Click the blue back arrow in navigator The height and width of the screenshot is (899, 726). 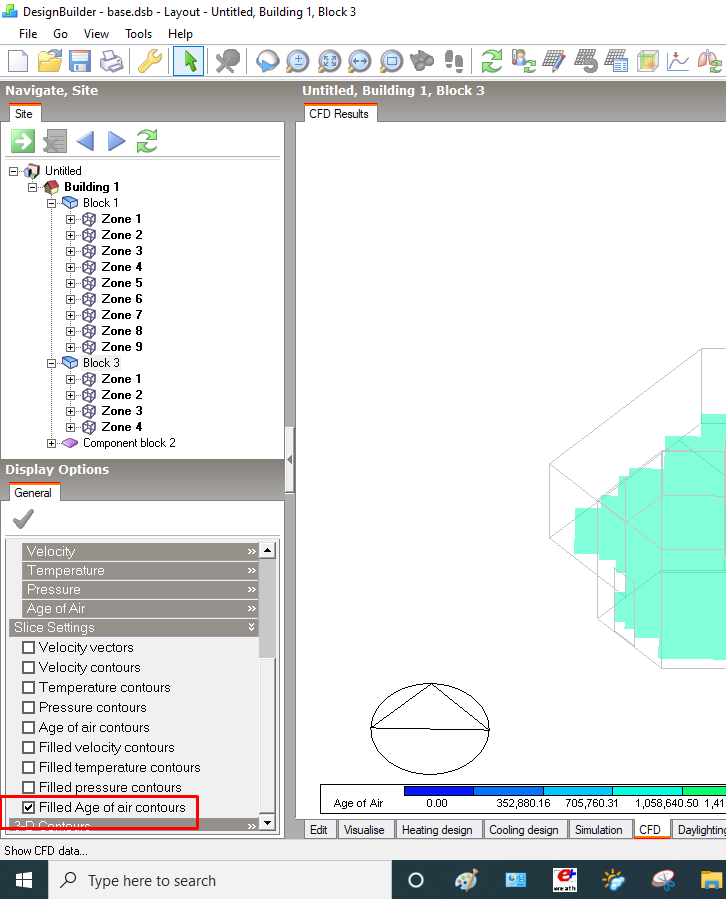[85, 141]
